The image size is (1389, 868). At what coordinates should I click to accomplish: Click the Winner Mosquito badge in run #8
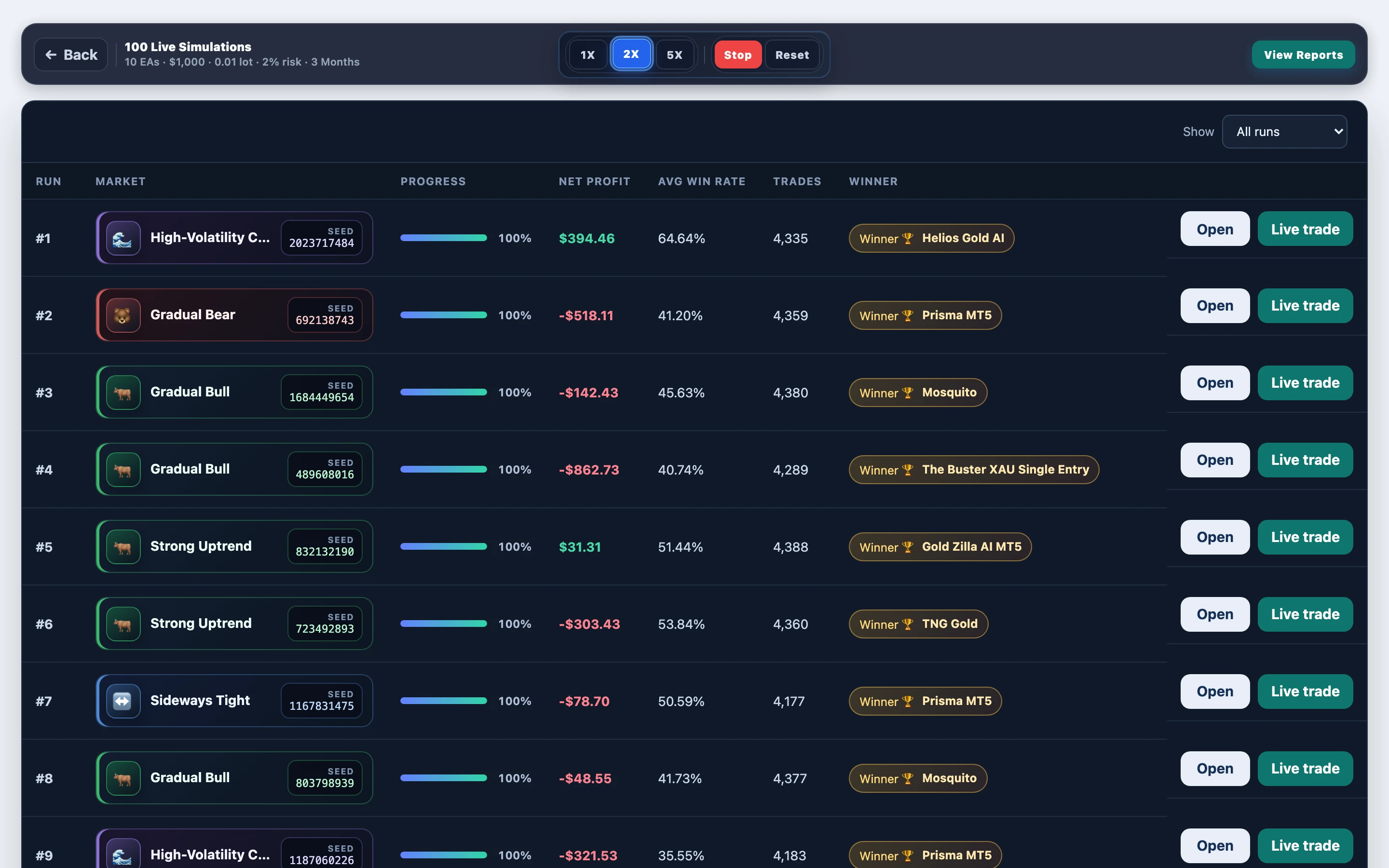[x=918, y=778]
